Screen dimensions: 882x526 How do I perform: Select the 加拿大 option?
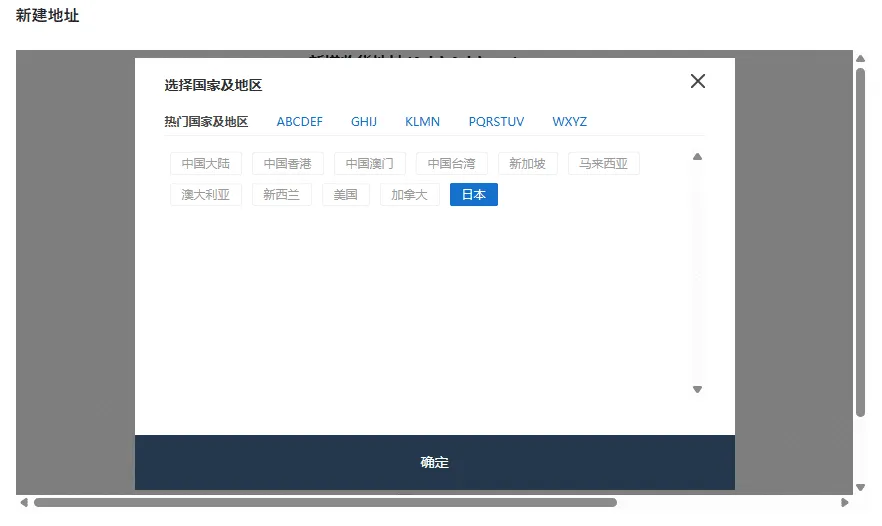pyautogui.click(x=409, y=195)
